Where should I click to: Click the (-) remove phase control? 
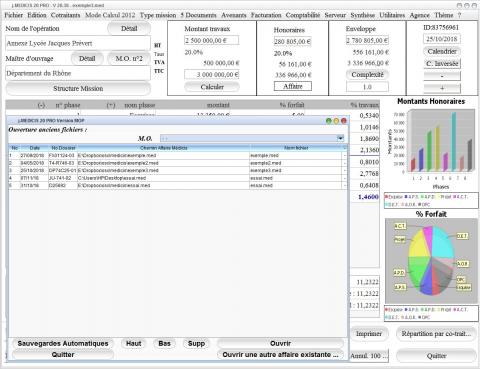click(x=41, y=105)
